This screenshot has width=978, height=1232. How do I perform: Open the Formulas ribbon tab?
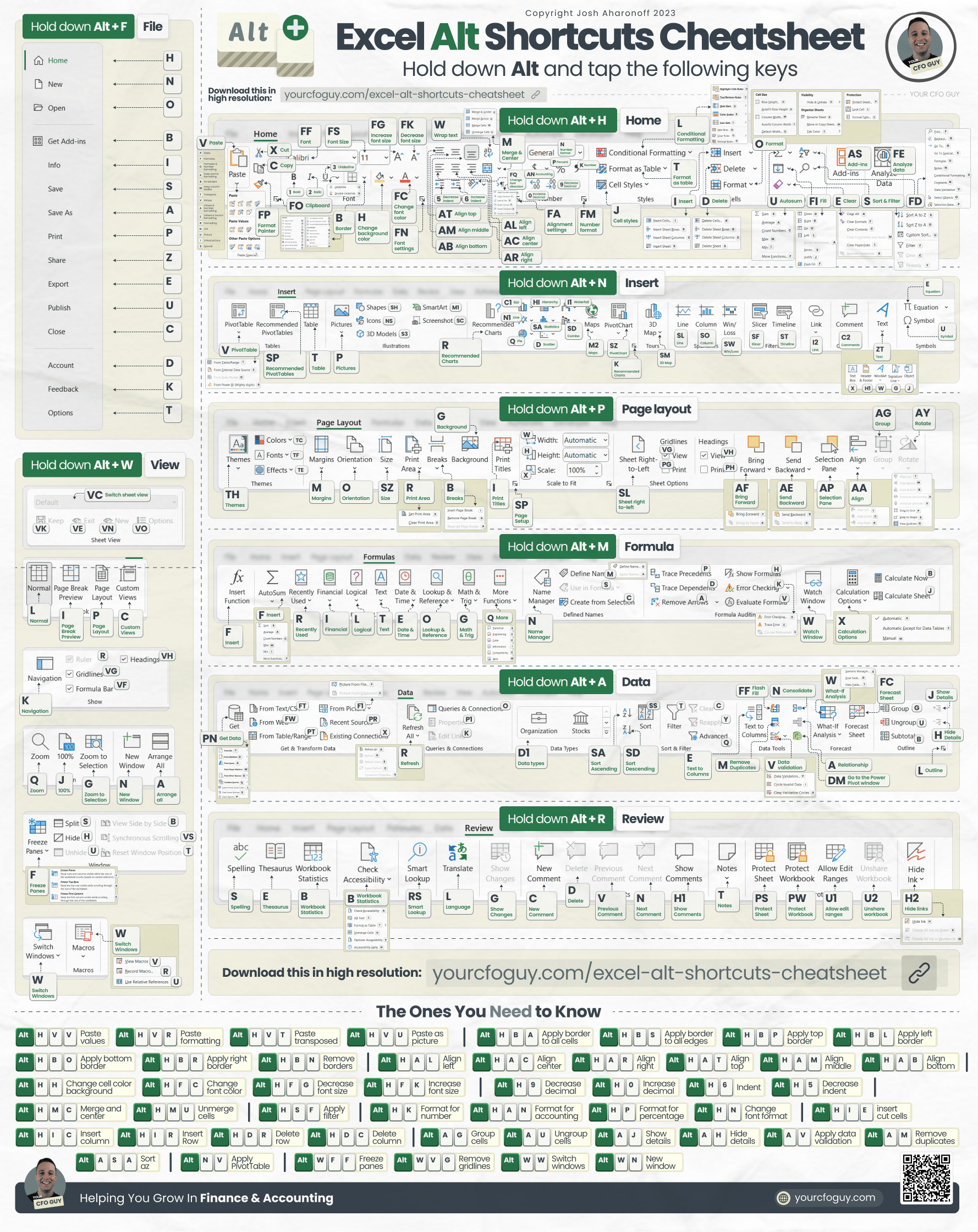pyautogui.click(x=379, y=557)
